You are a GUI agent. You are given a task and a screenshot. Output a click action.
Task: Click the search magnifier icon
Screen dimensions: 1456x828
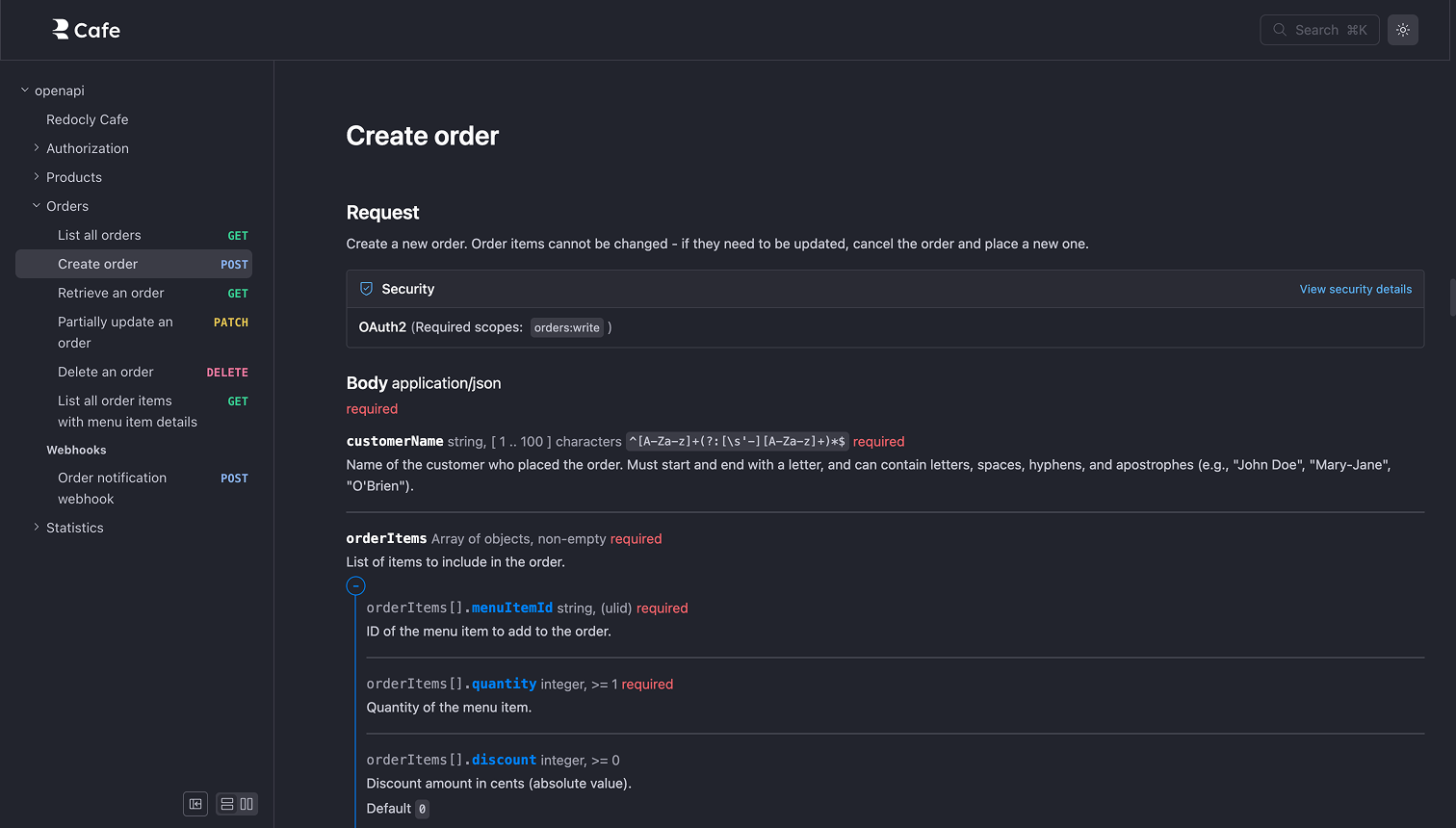click(x=1280, y=30)
